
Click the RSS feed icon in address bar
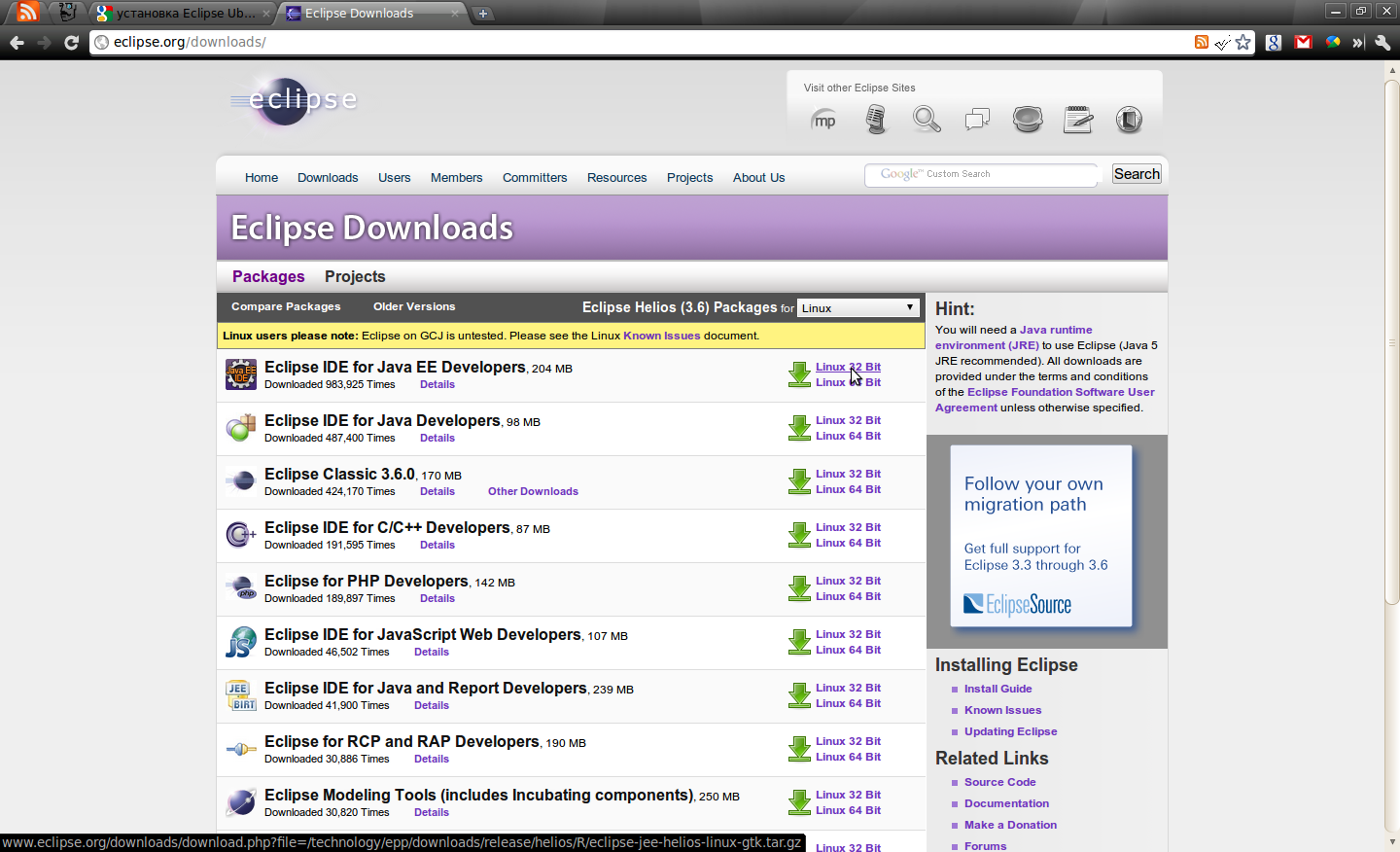coord(1202,42)
